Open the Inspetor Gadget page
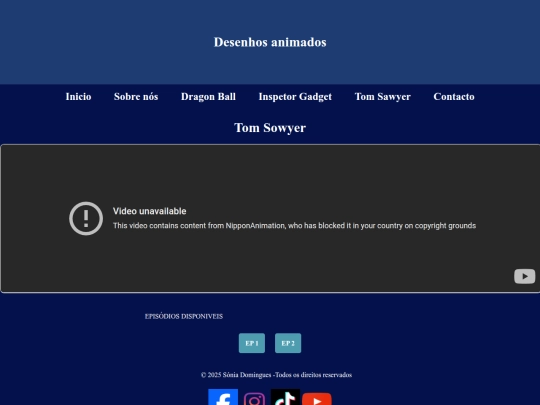The width and height of the screenshot is (540, 405). [295, 97]
